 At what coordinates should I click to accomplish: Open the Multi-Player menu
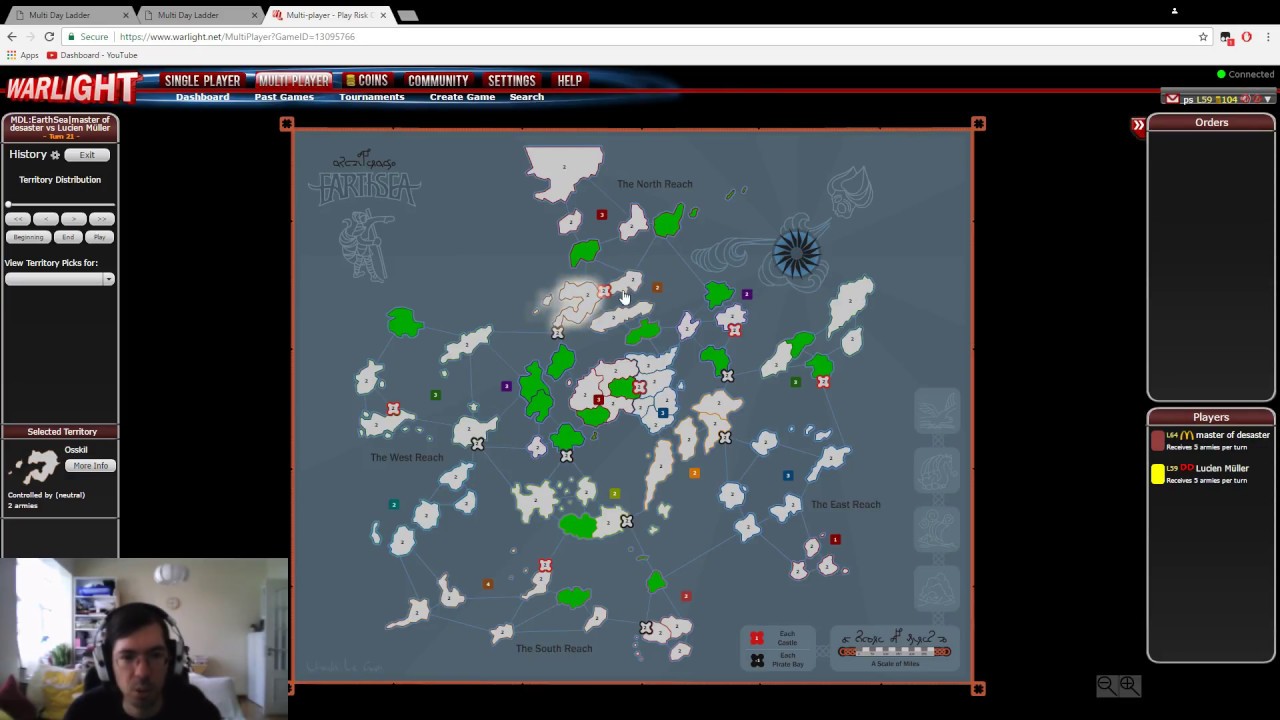pos(293,80)
